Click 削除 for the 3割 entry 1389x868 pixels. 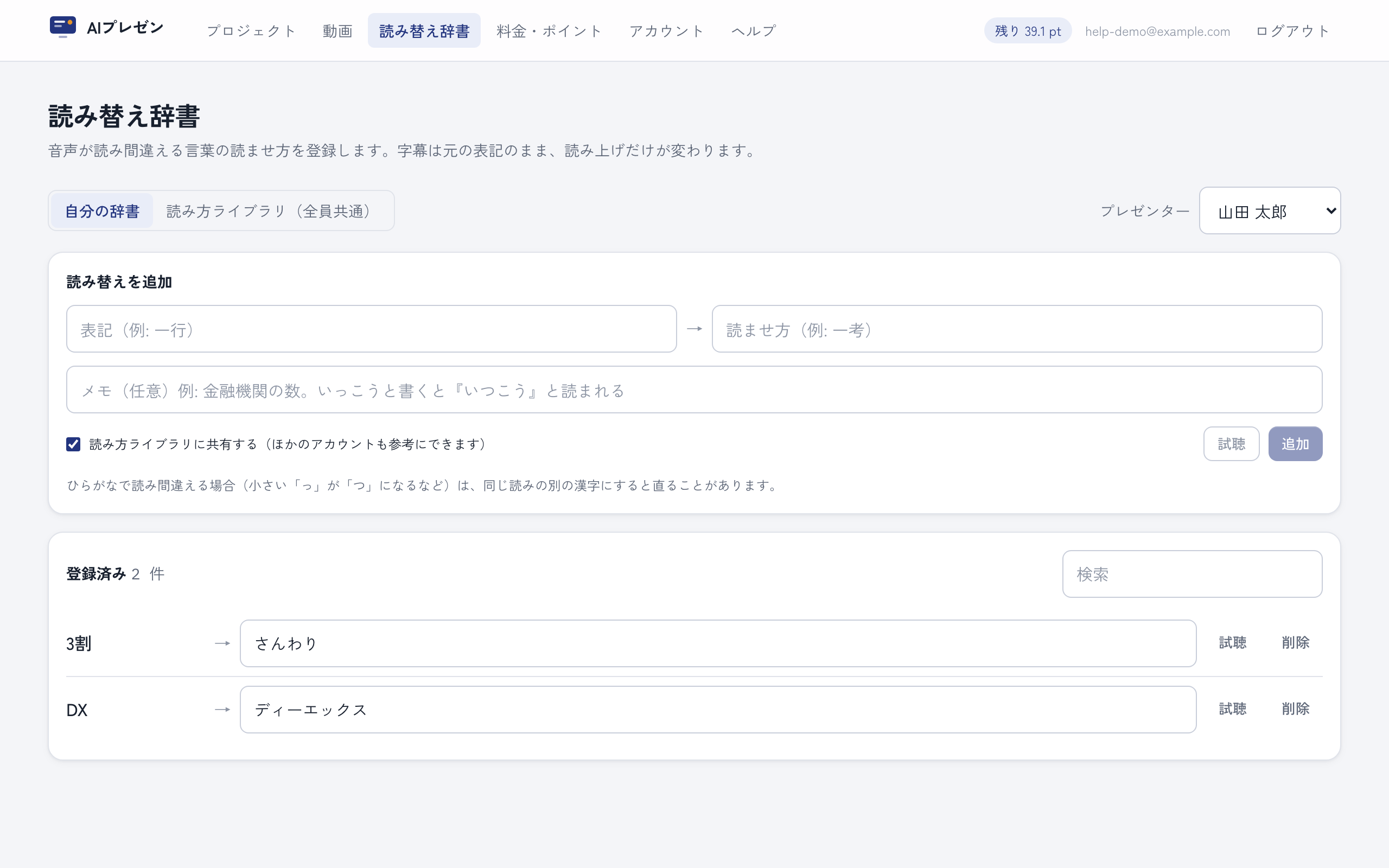point(1296,643)
